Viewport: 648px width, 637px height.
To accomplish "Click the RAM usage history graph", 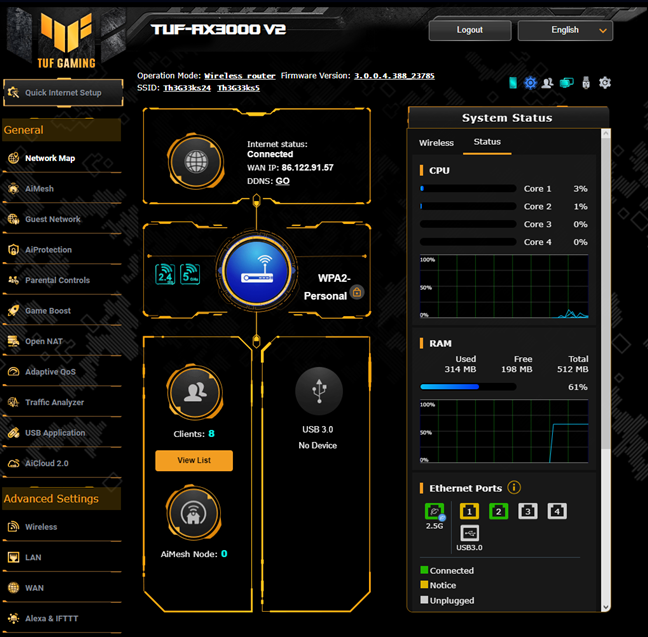I will (x=504, y=431).
